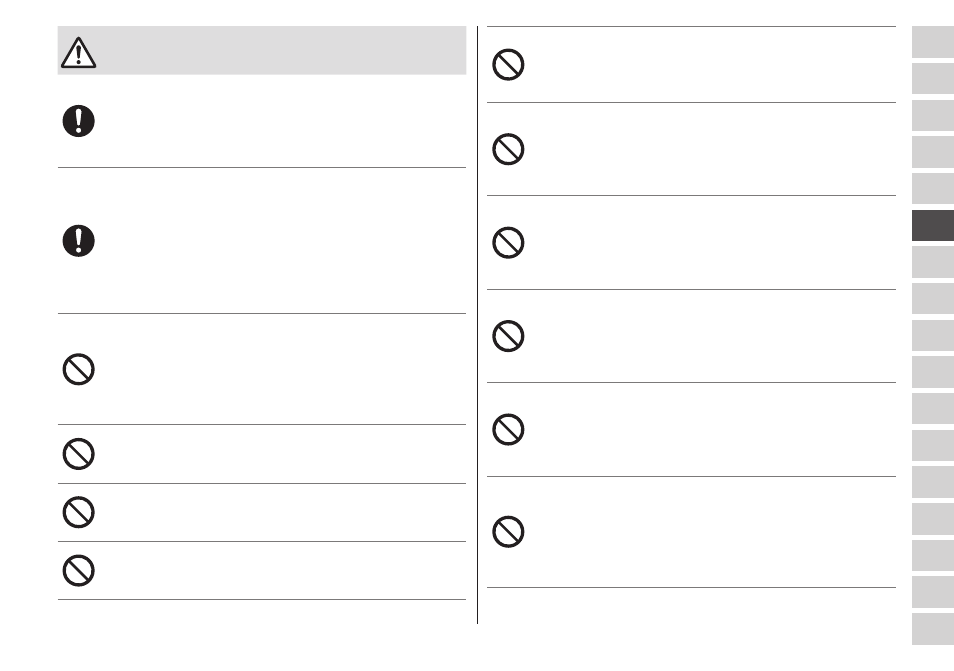
Task: Click topmost prohibition icon in right column
Action: click(x=508, y=64)
